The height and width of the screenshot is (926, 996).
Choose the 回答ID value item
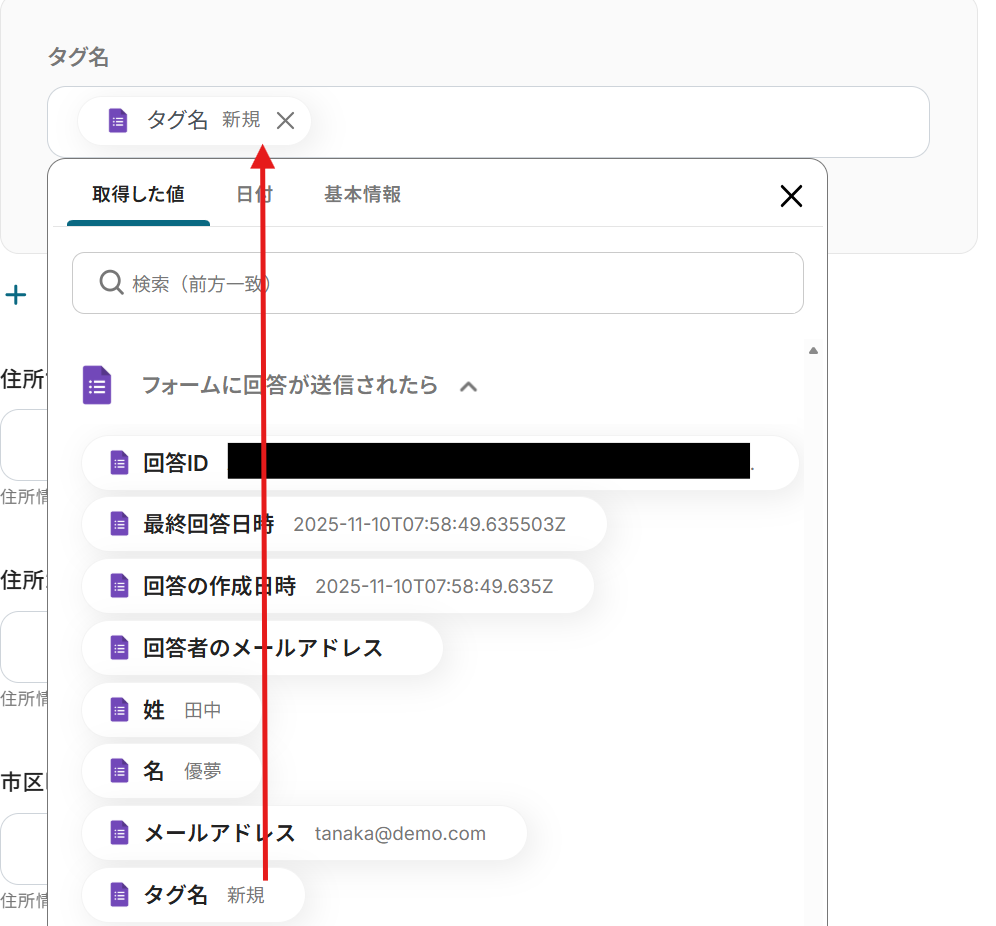(x=176, y=464)
